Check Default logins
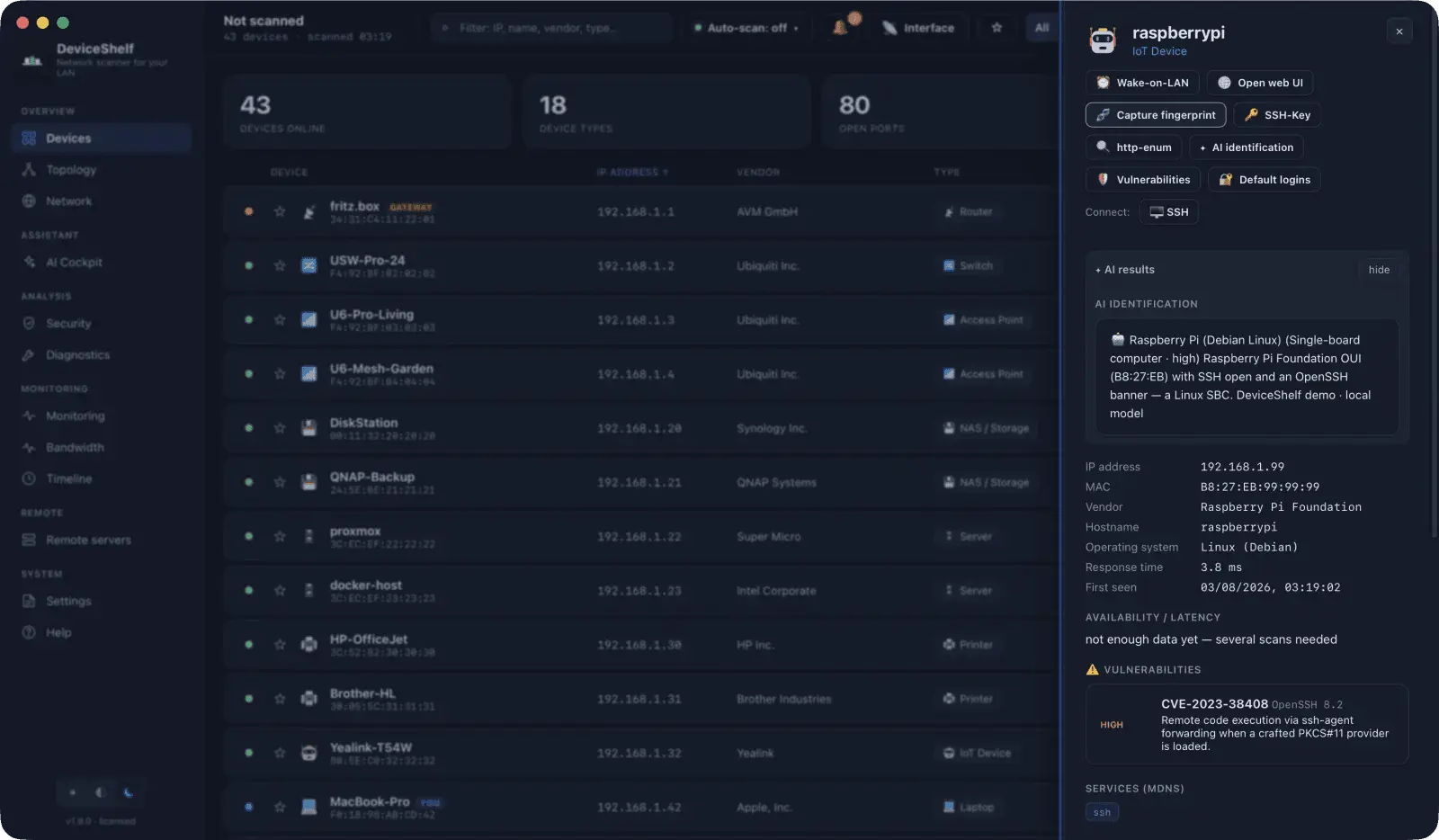Viewport: 1439px width, 840px height. point(1264,180)
